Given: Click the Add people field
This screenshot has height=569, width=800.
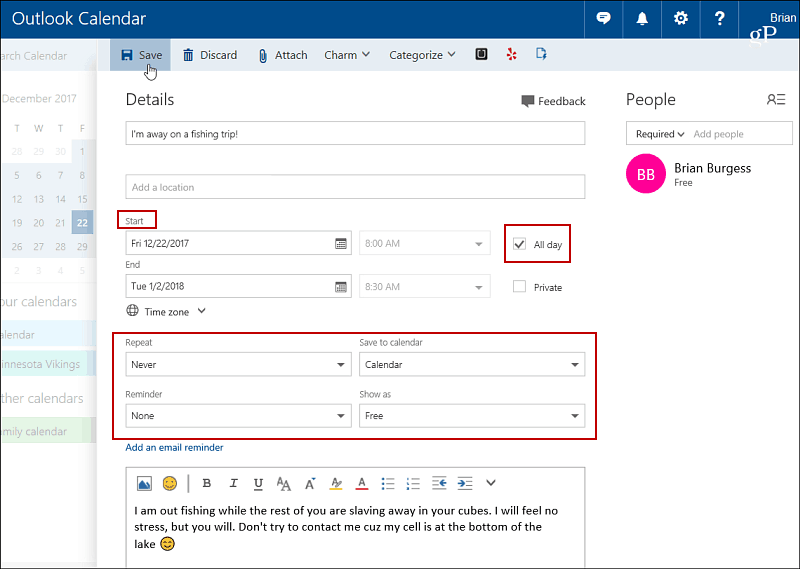Looking at the screenshot, I should (741, 134).
